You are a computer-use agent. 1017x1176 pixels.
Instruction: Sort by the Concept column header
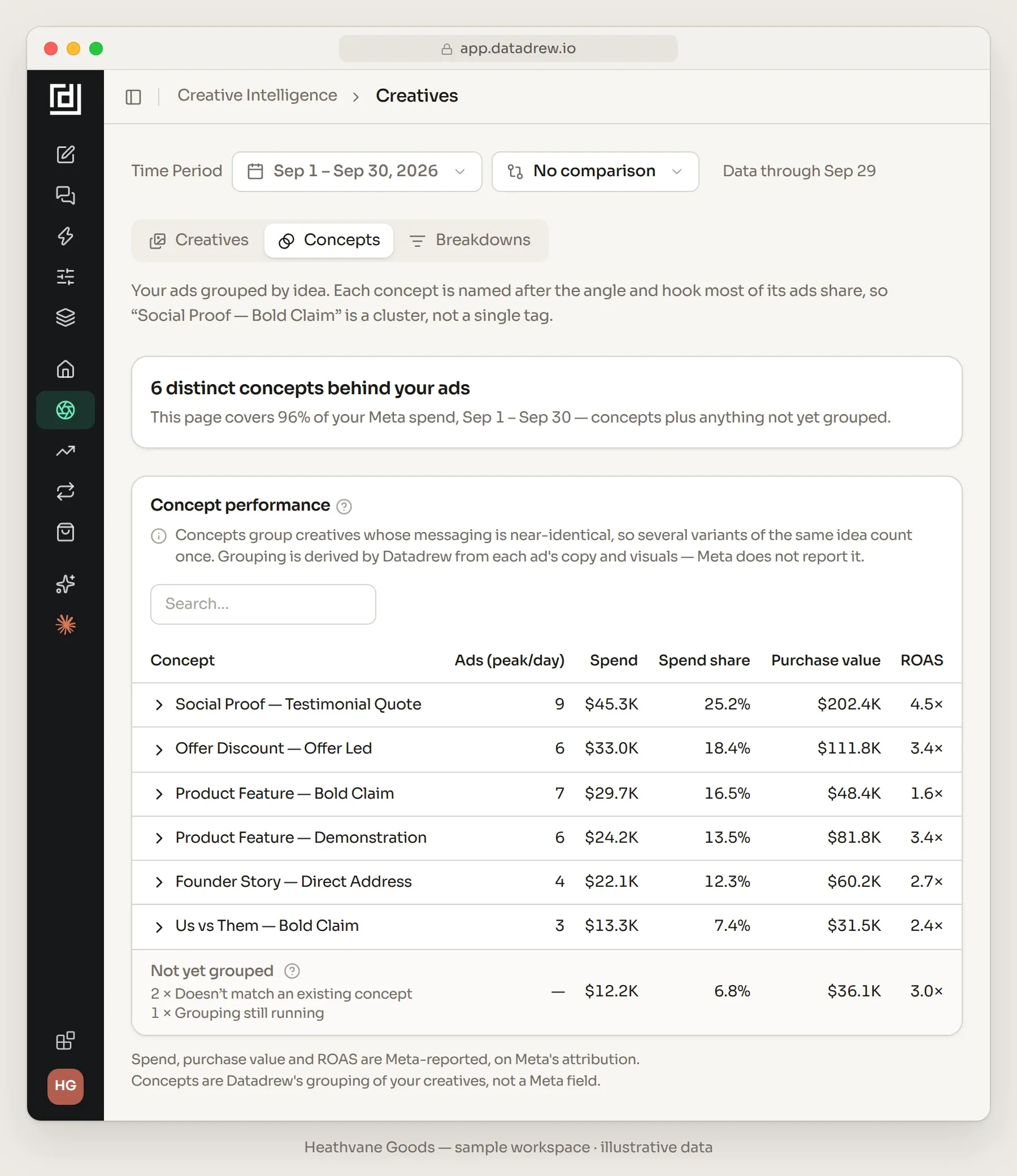[182, 660]
